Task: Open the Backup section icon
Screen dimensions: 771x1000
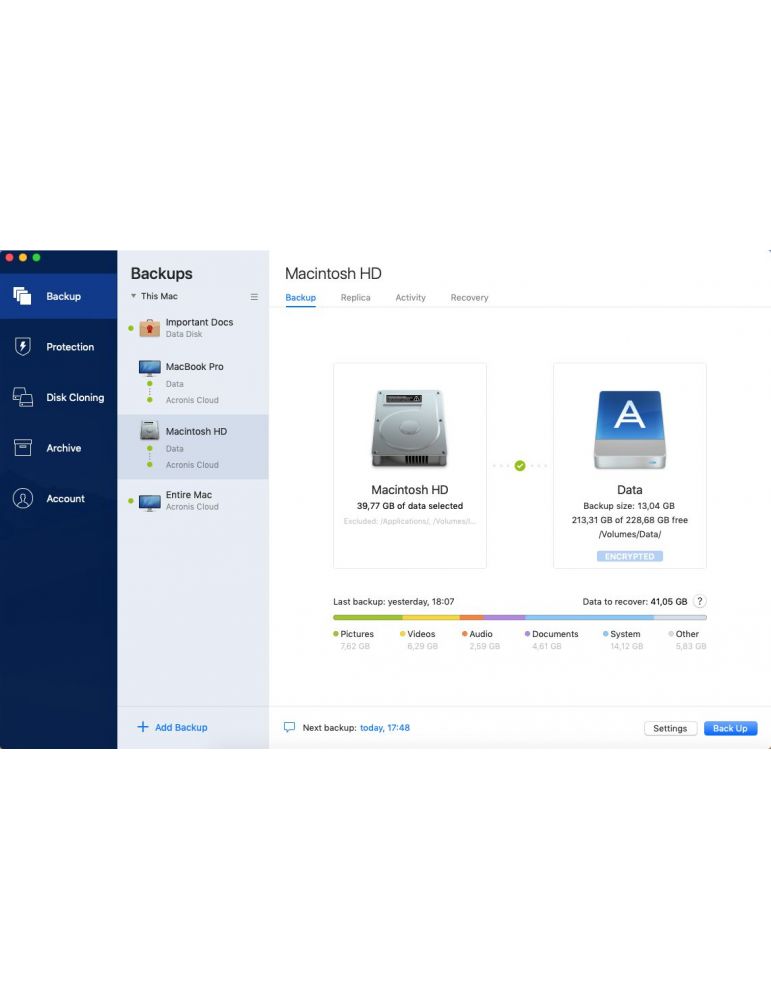Action: point(22,296)
